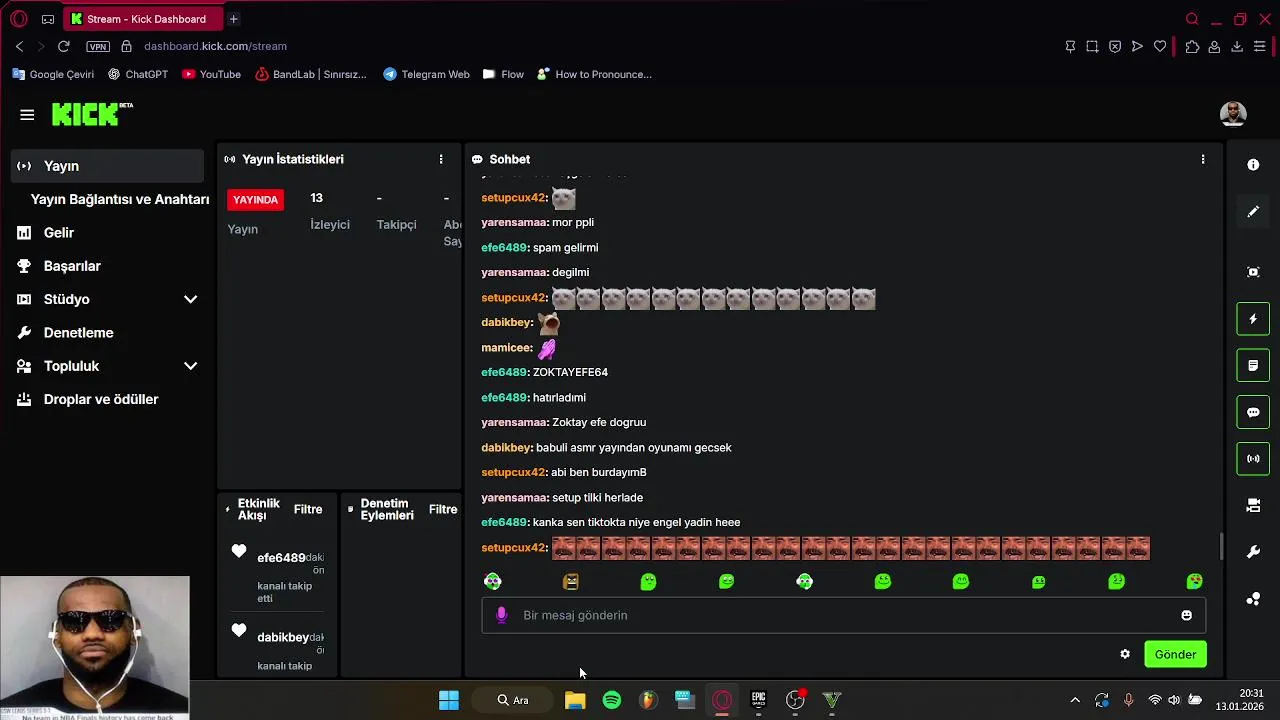
Task: Click the broadcast signal icon in right sidebar
Action: coord(1253,459)
